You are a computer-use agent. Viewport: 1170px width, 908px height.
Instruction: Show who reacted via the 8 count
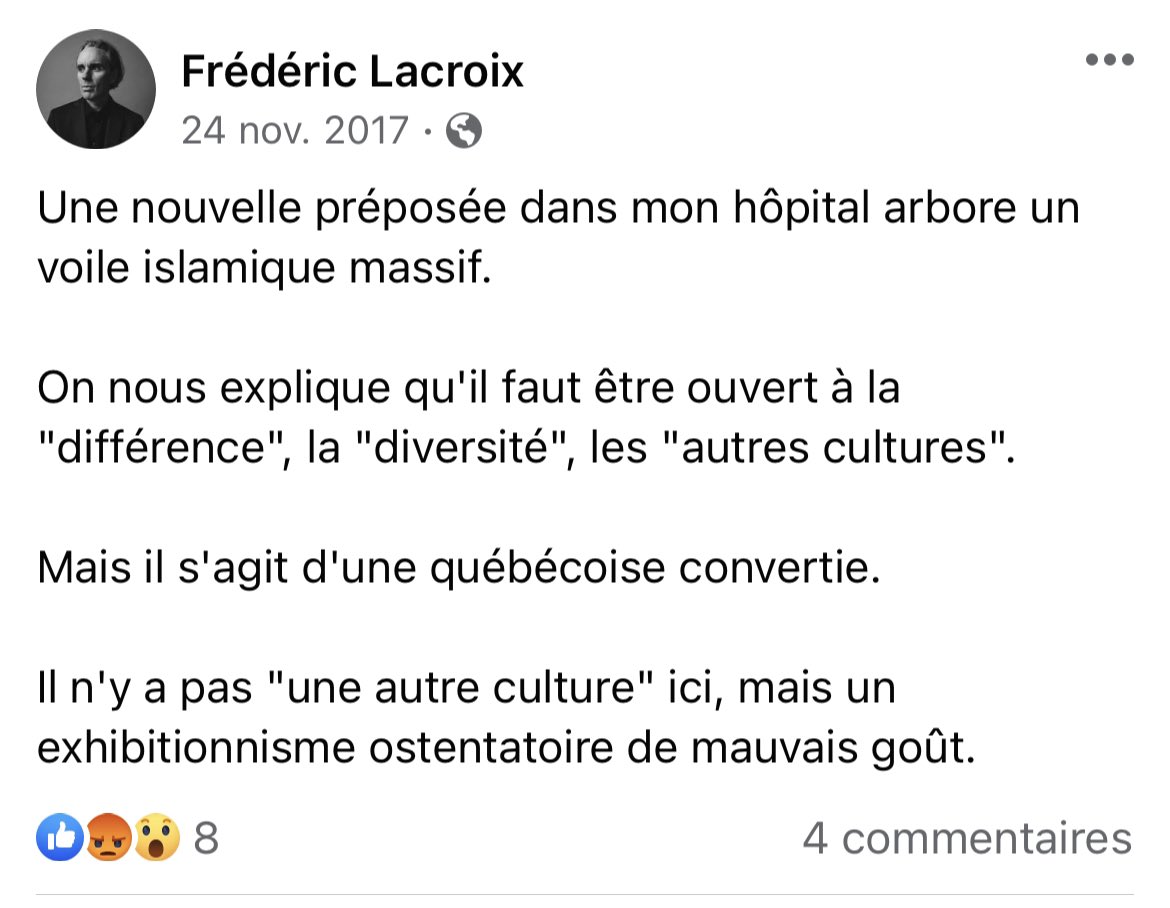[x=206, y=838]
